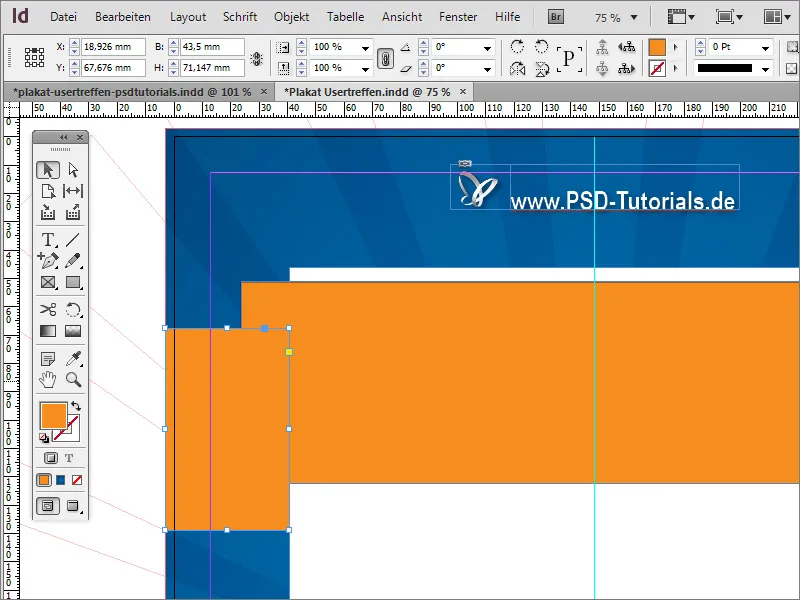Set the transform reference point grid

pyautogui.click(x=34, y=57)
